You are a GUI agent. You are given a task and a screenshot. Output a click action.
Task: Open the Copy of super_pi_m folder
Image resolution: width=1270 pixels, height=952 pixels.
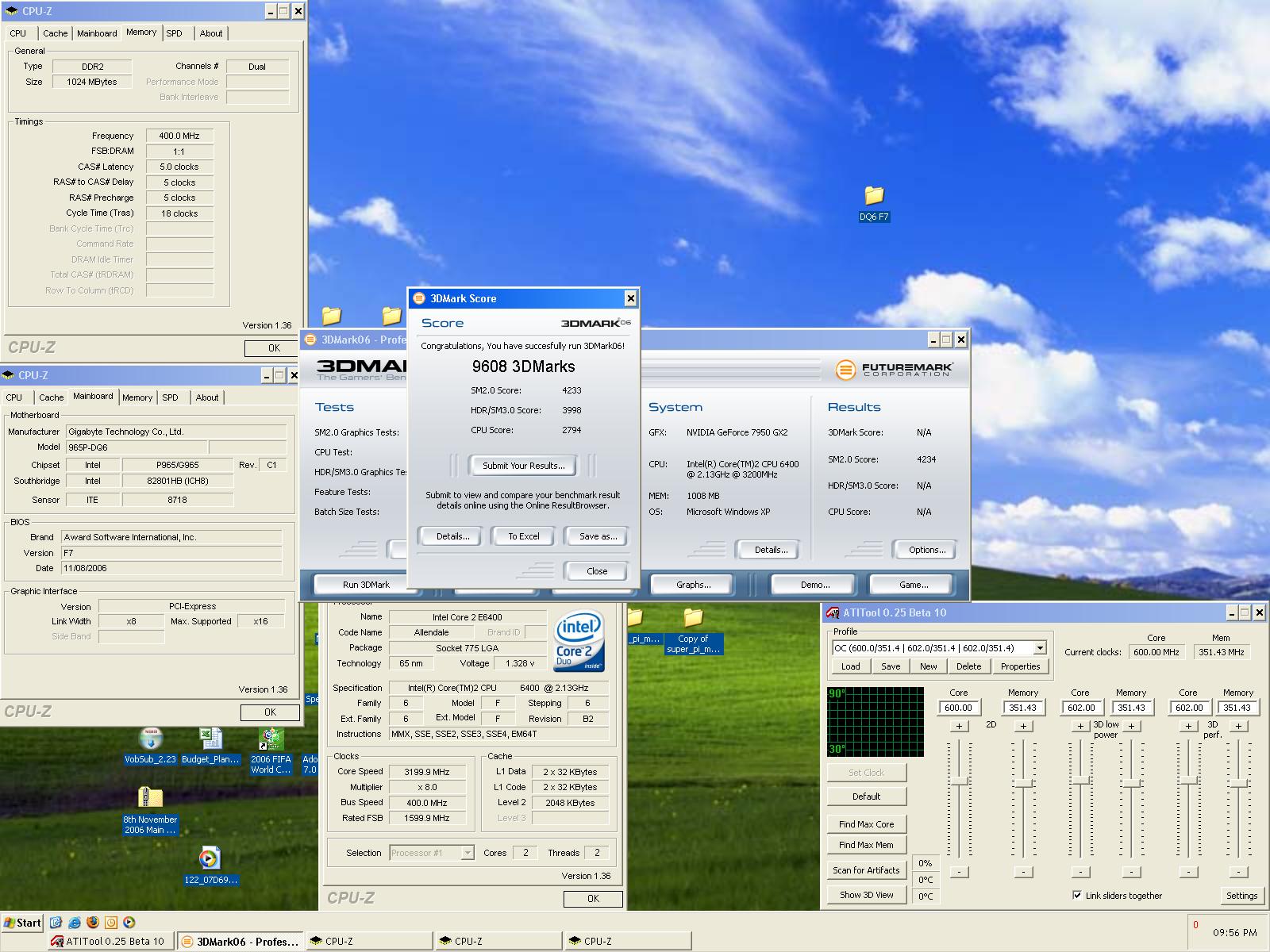pos(693,618)
